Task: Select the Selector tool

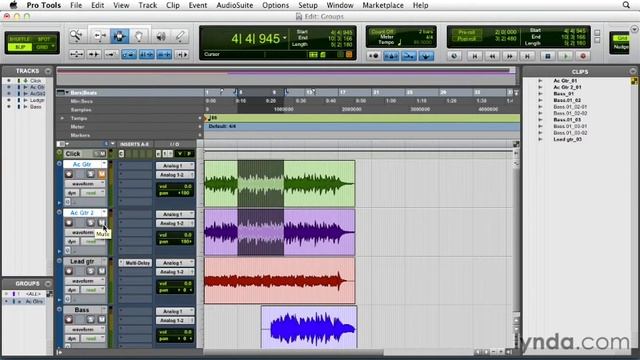Action: (x=119, y=36)
